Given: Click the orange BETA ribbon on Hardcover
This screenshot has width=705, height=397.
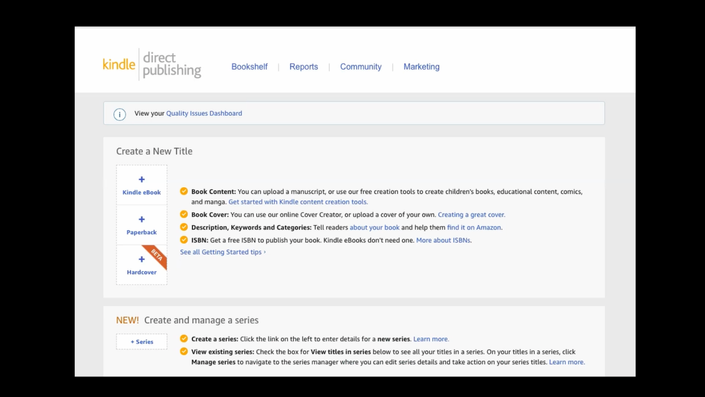Looking at the screenshot, I should click(x=156, y=256).
